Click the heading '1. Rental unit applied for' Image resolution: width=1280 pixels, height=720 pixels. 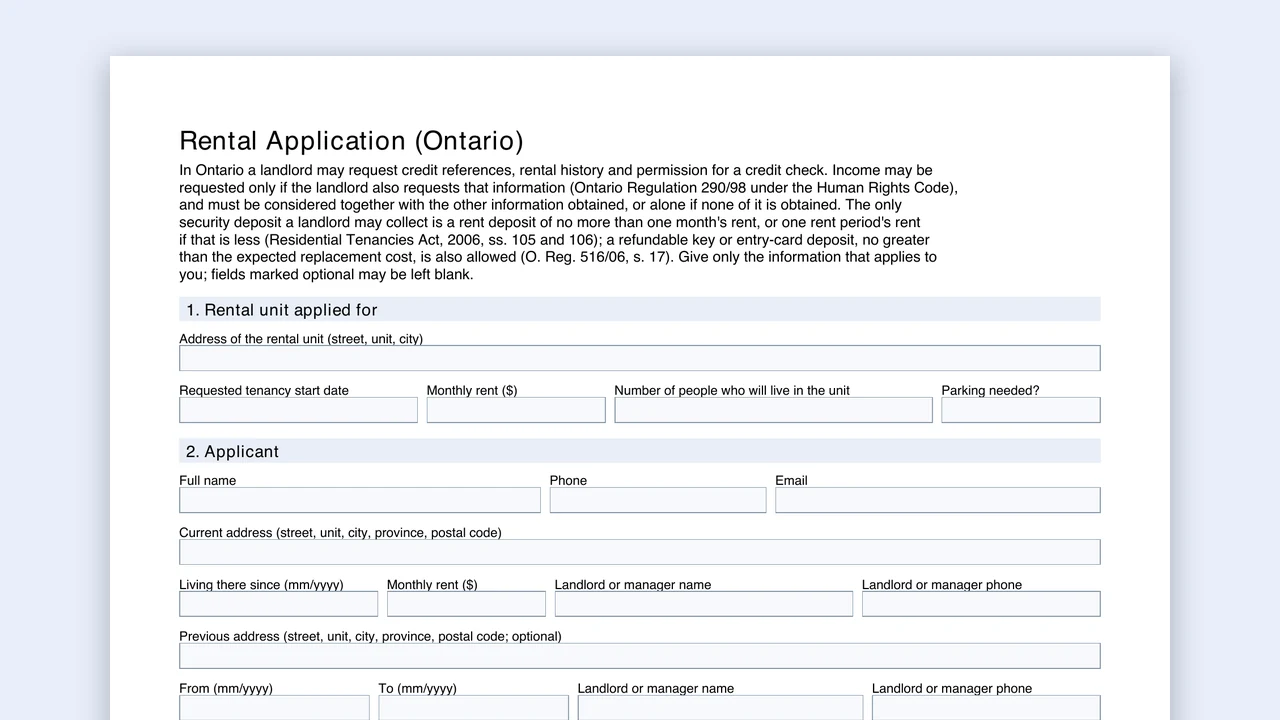pos(282,310)
